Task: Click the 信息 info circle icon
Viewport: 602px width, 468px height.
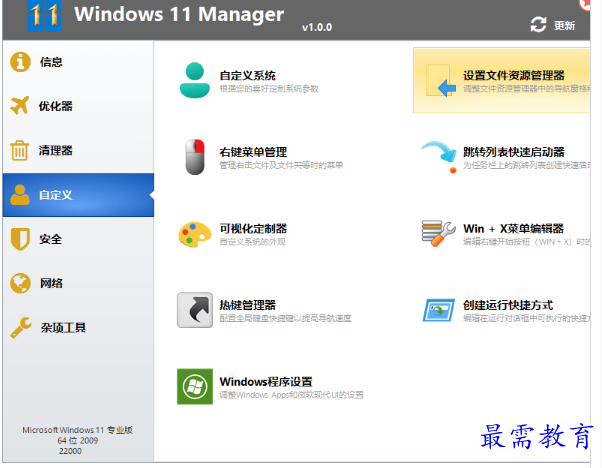Action: (x=20, y=62)
